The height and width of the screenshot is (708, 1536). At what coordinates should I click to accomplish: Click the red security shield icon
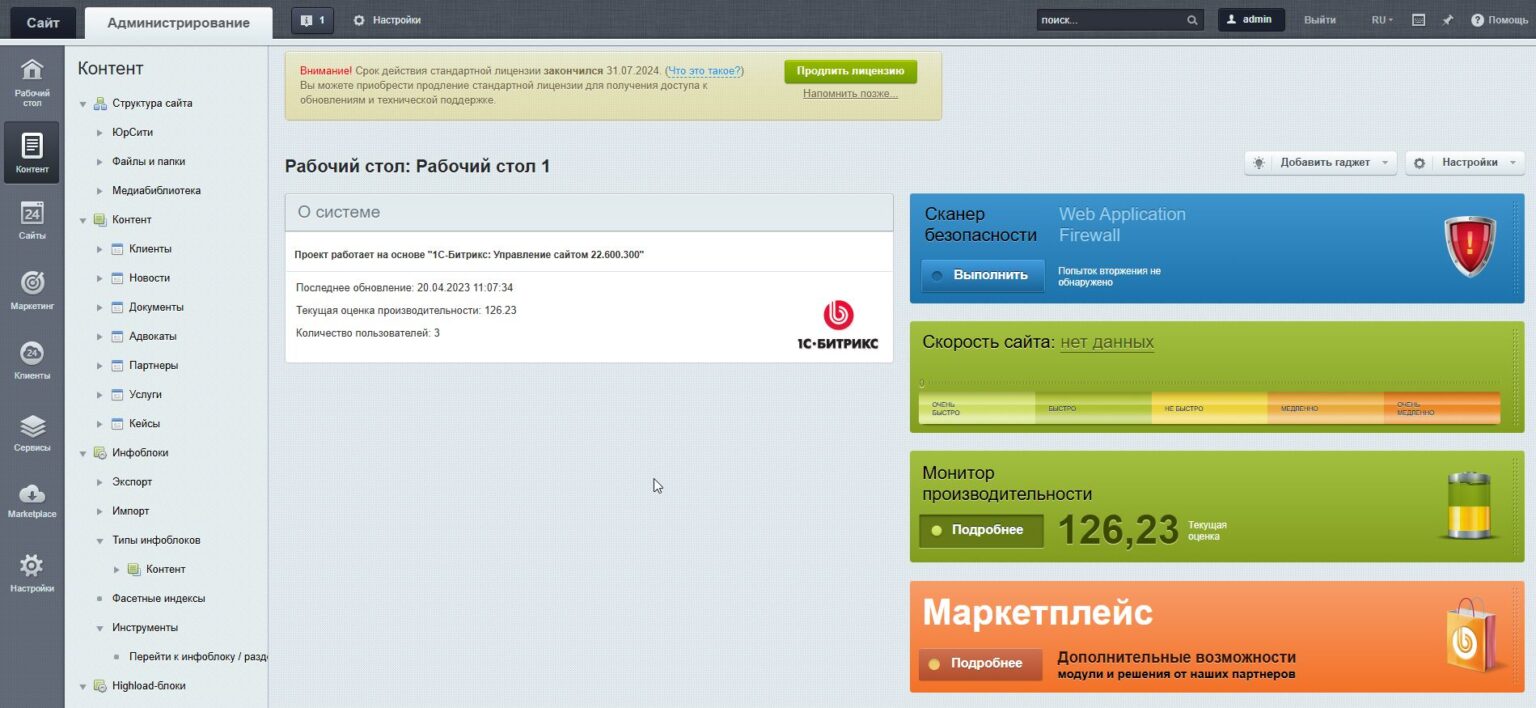pyautogui.click(x=1470, y=247)
